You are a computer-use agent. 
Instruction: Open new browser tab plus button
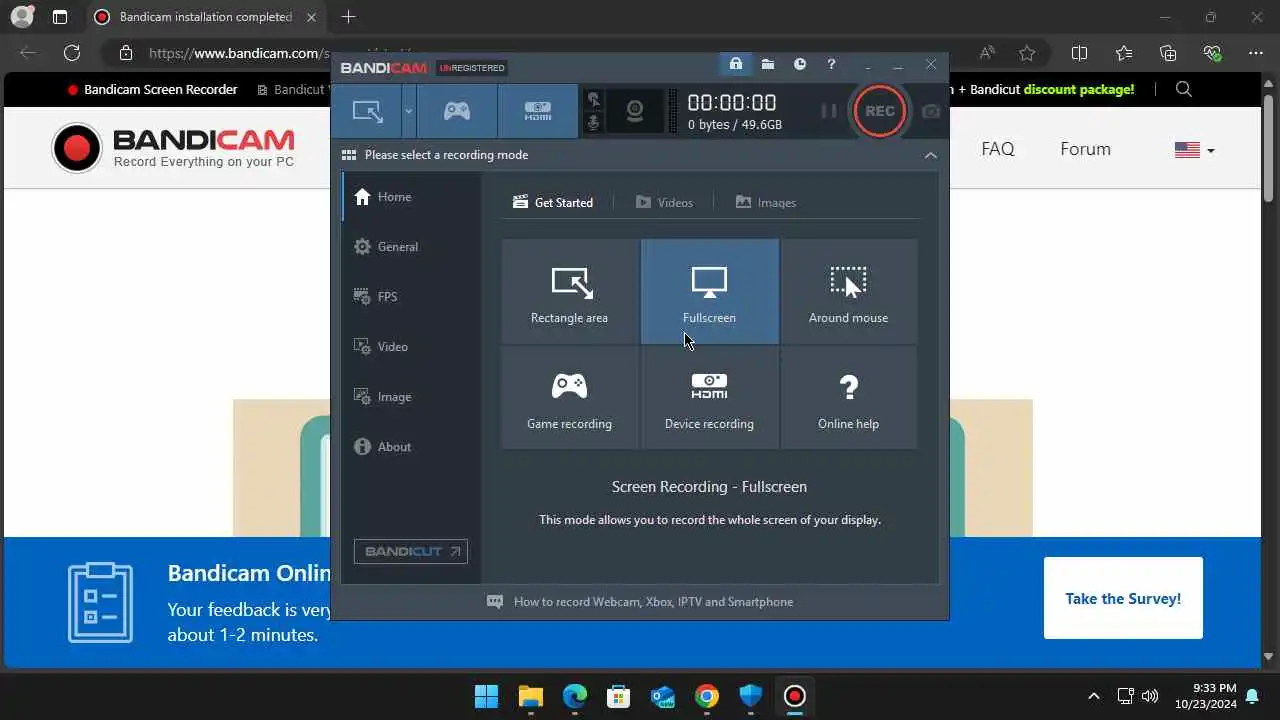(x=348, y=17)
